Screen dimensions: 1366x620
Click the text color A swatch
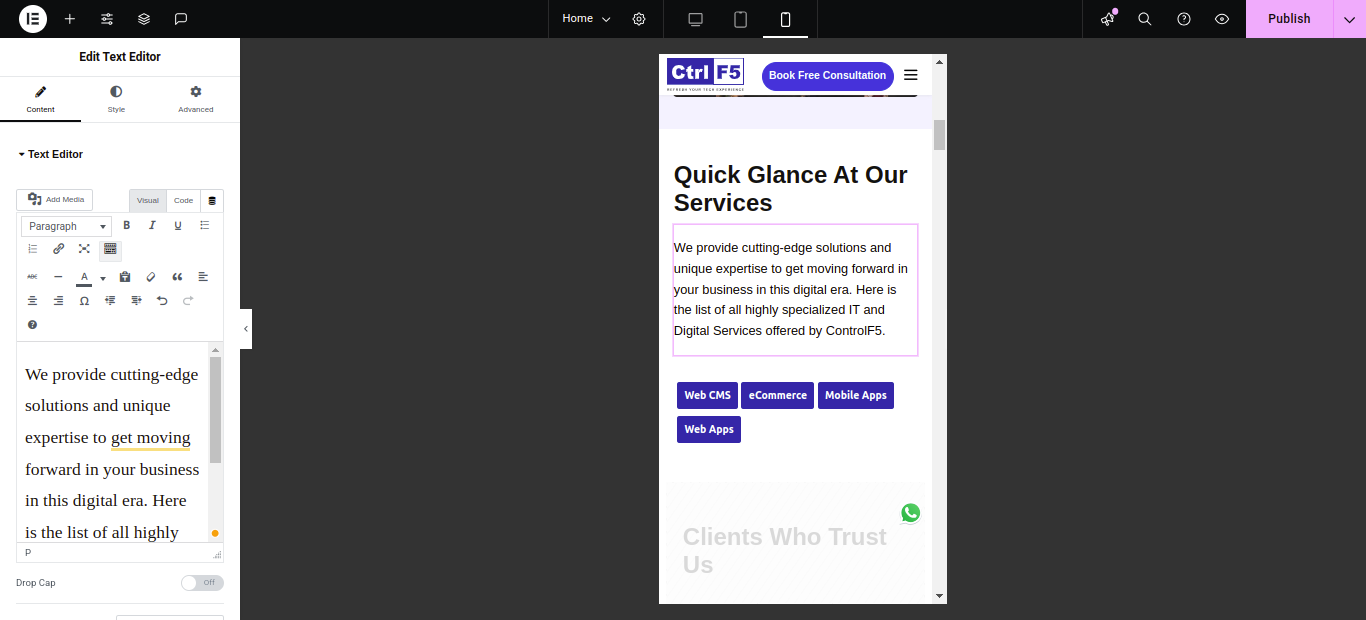tap(84, 277)
